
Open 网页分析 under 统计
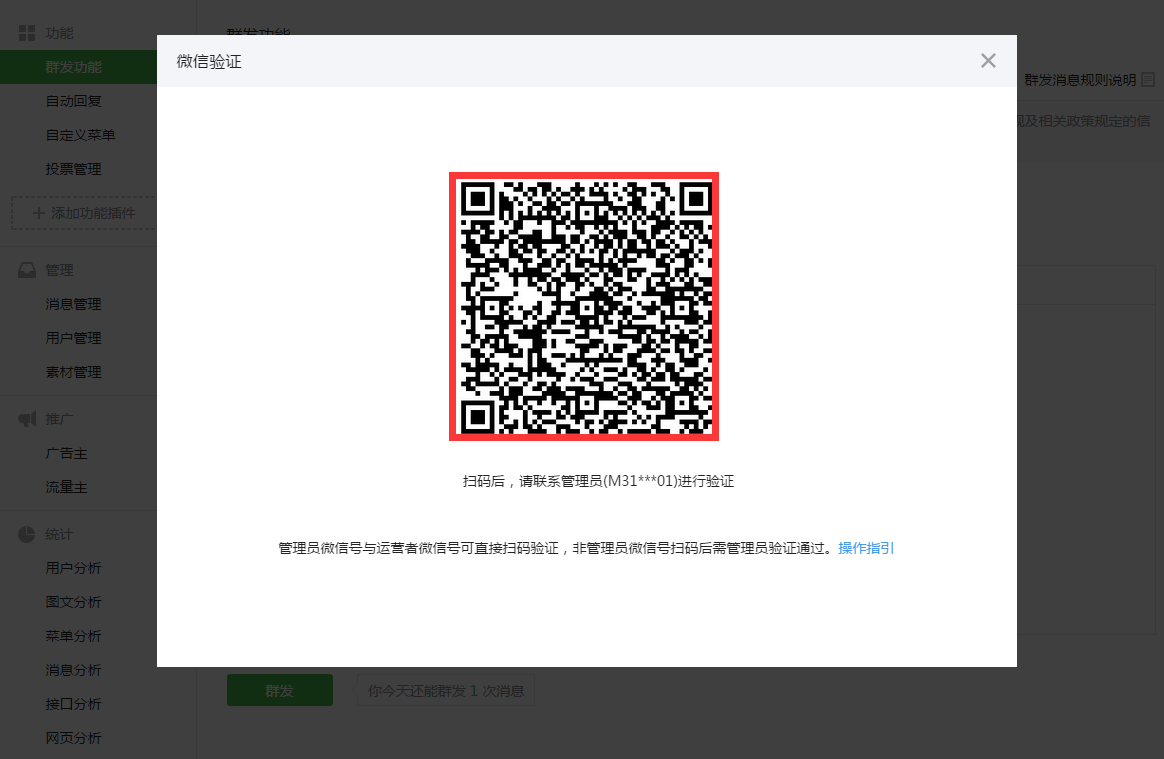[x=75, y=737]
